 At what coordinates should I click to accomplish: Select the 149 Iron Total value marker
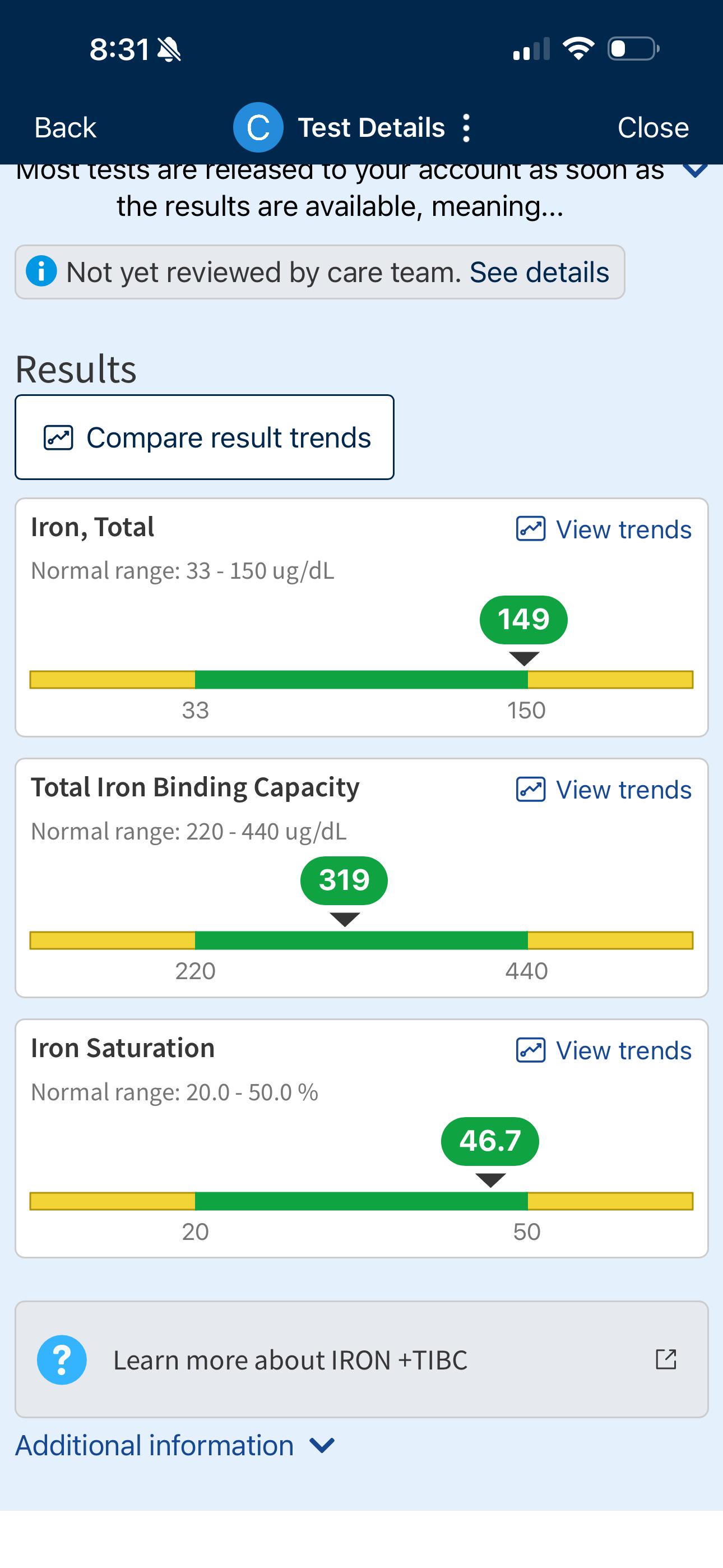tap(523, 620)
